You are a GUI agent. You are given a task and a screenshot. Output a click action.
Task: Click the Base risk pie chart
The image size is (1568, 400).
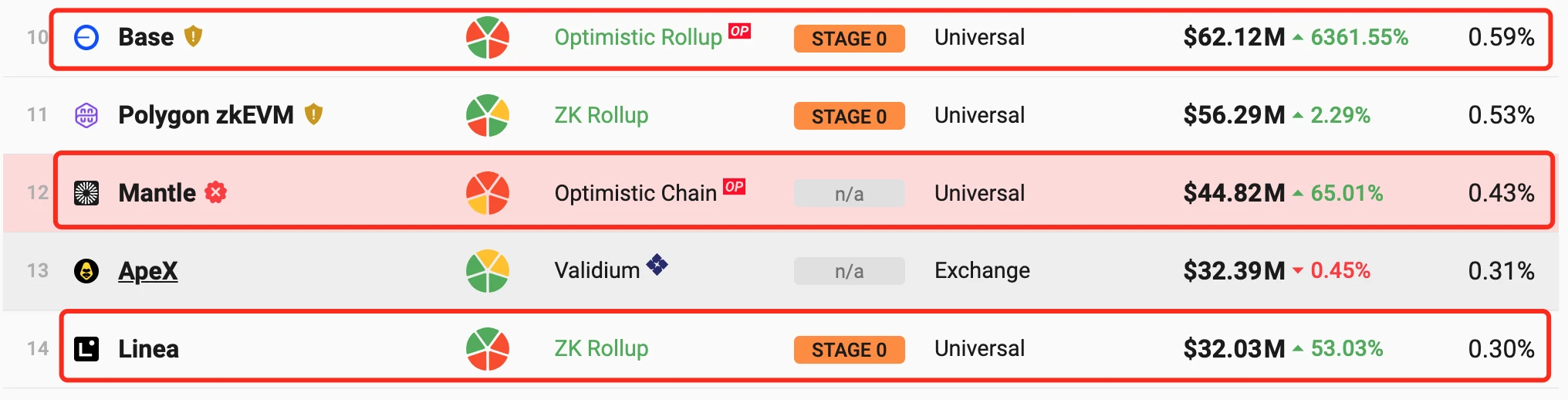(x=488, y=37)
